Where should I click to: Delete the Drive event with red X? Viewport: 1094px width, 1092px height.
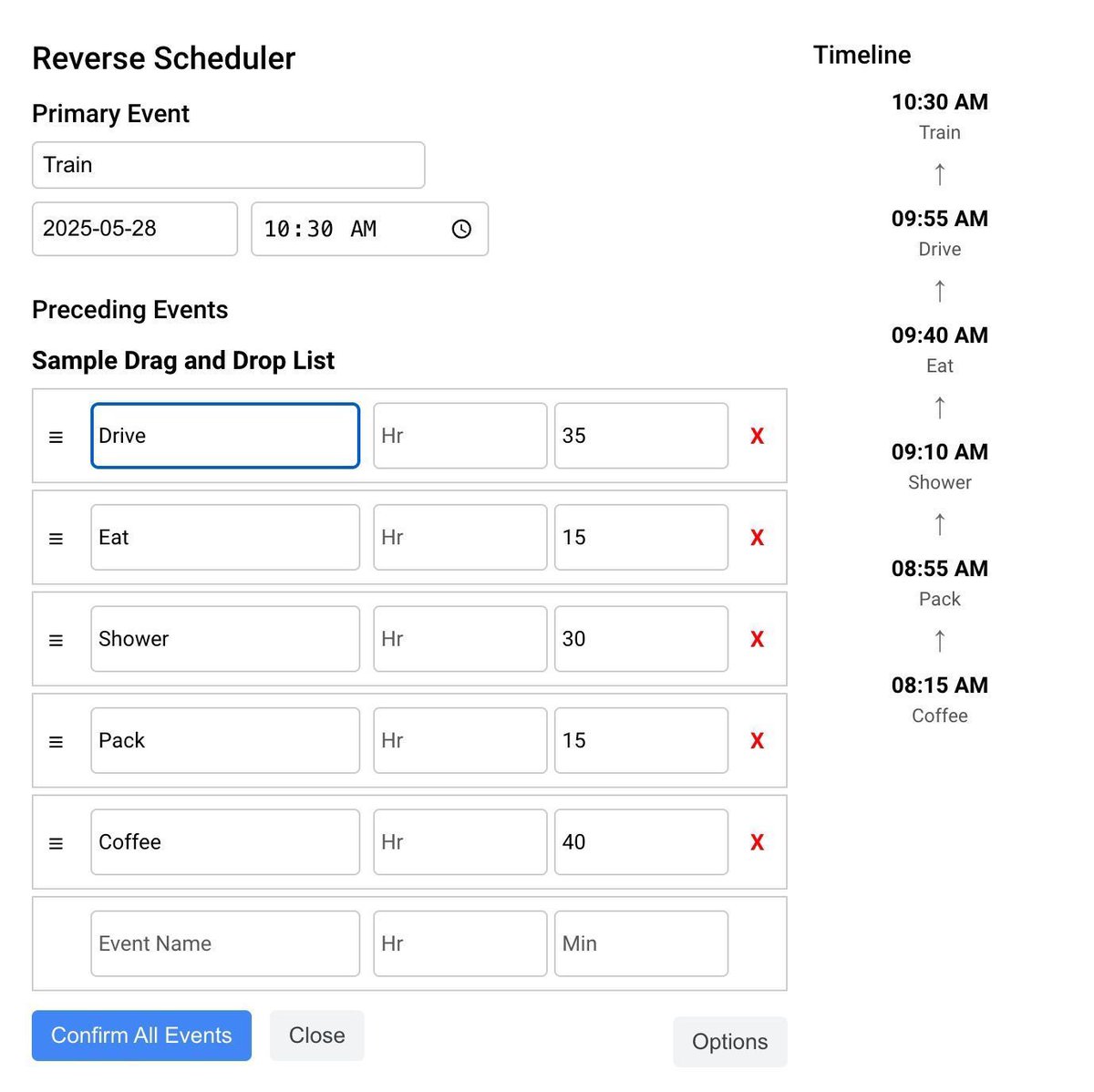click(757, 436)
